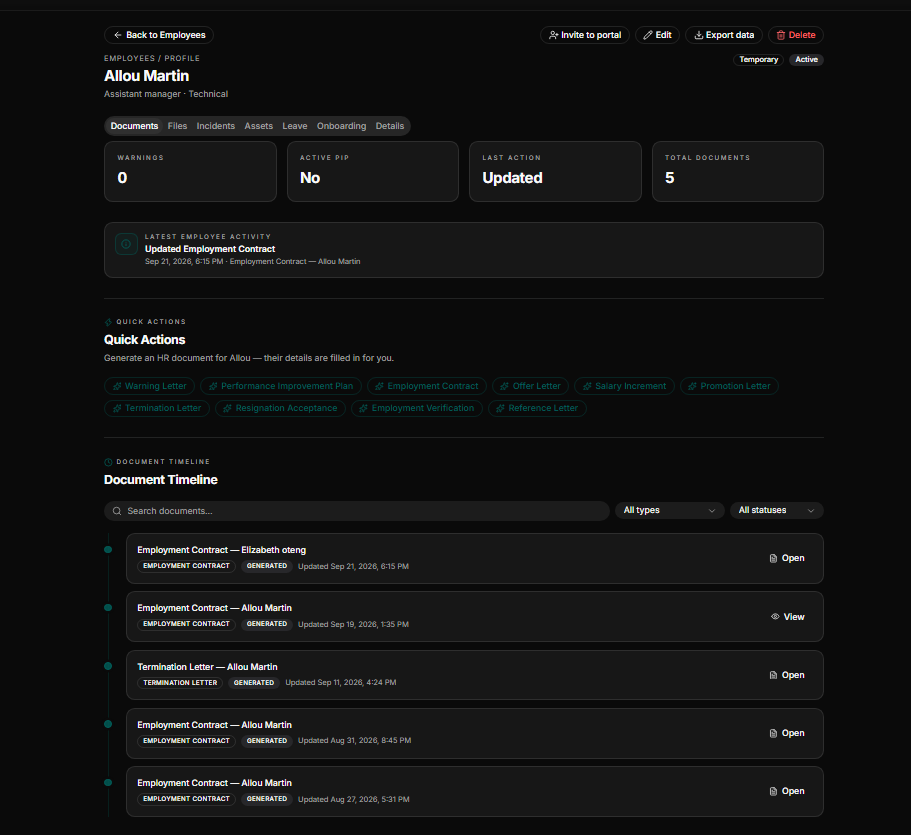Click the Total Documents card showing 5
This screenshot has height=835, width=911.
738,171
